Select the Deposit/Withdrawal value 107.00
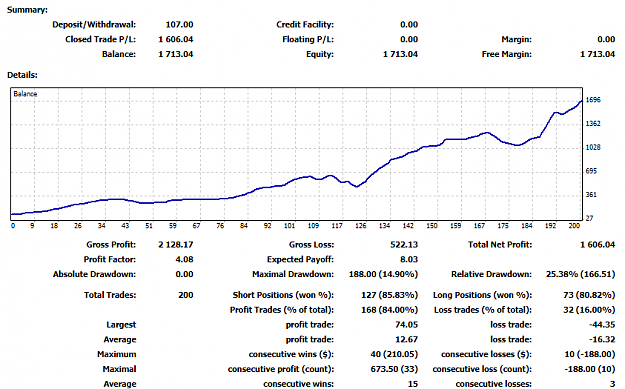 coord(179,25)
